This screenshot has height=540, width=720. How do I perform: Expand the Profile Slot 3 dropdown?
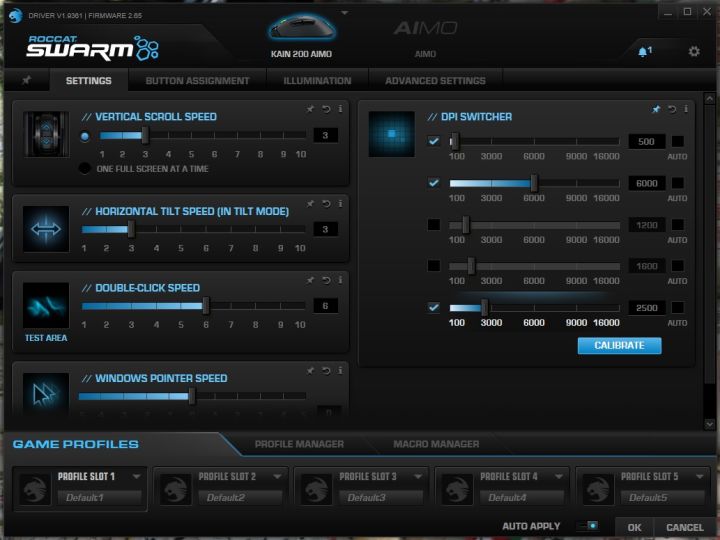click(417, 476)
